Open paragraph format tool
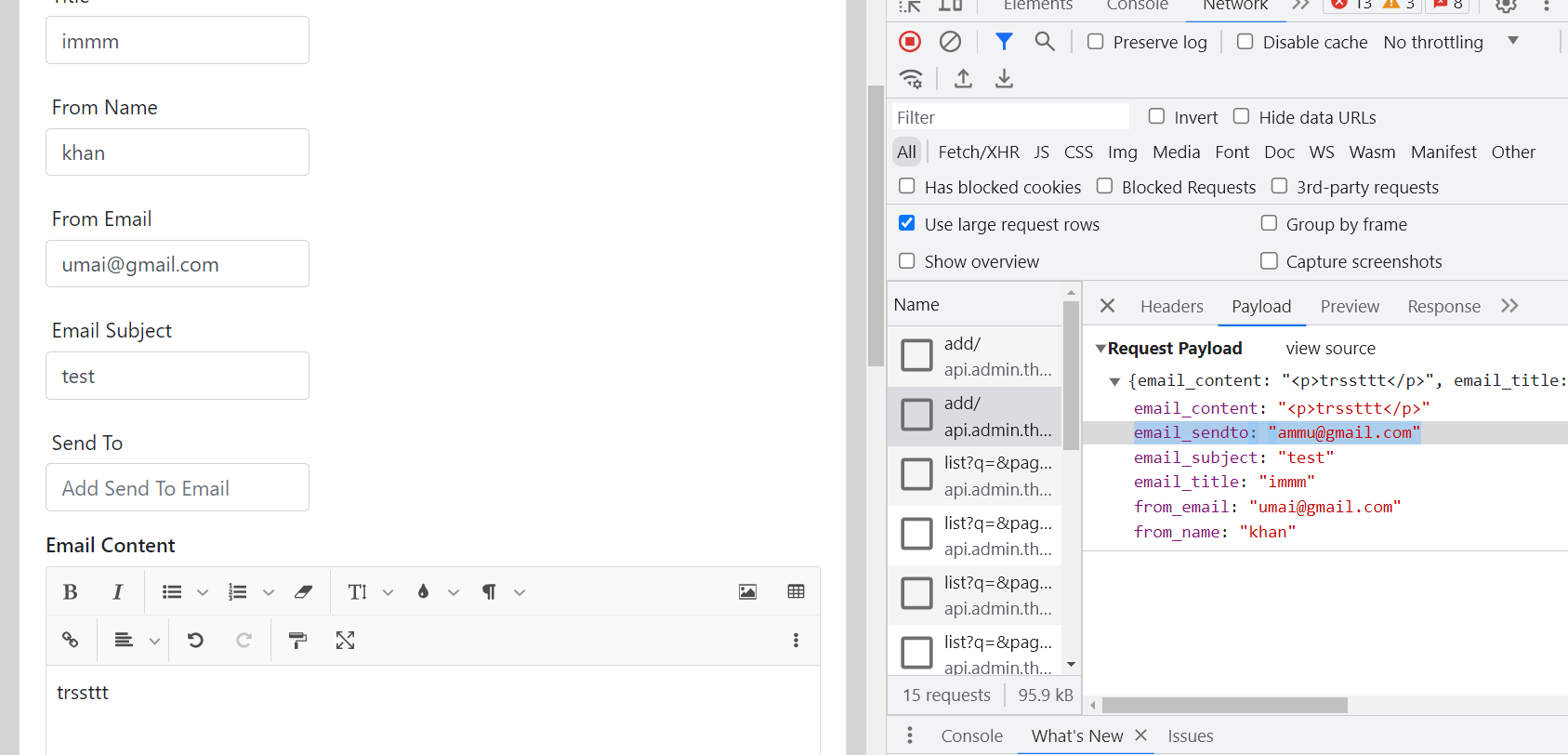This screenshot has height=755, width=1568. pos(489,592)
